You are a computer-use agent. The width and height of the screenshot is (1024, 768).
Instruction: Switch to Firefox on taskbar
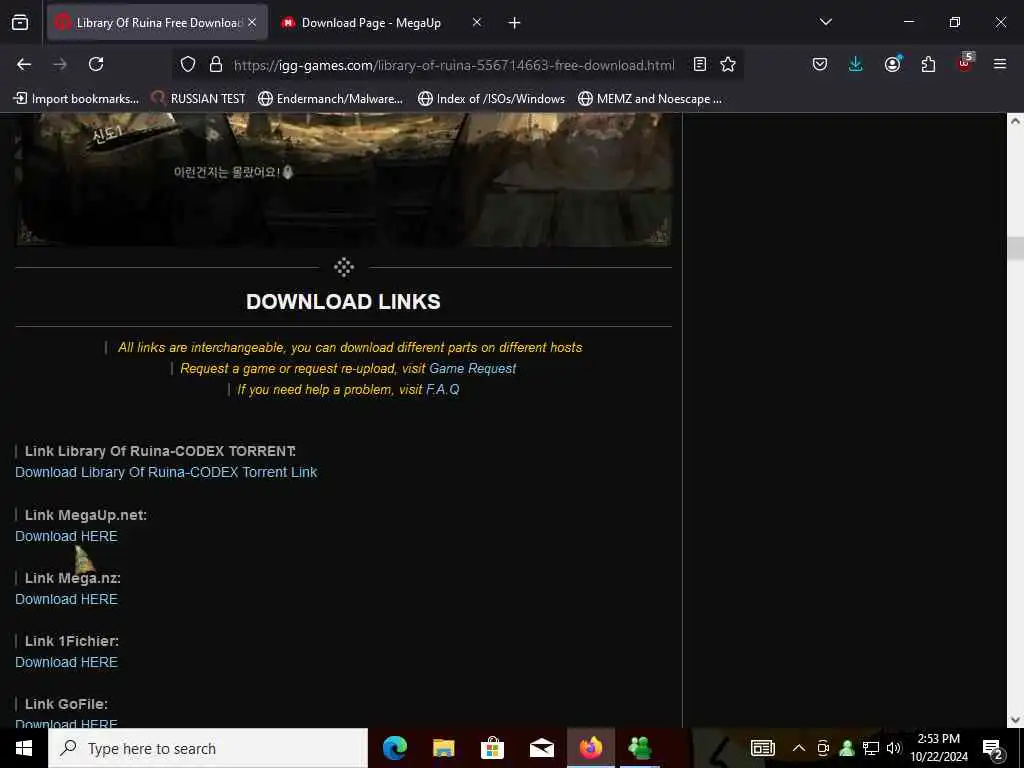coord(590,748)
